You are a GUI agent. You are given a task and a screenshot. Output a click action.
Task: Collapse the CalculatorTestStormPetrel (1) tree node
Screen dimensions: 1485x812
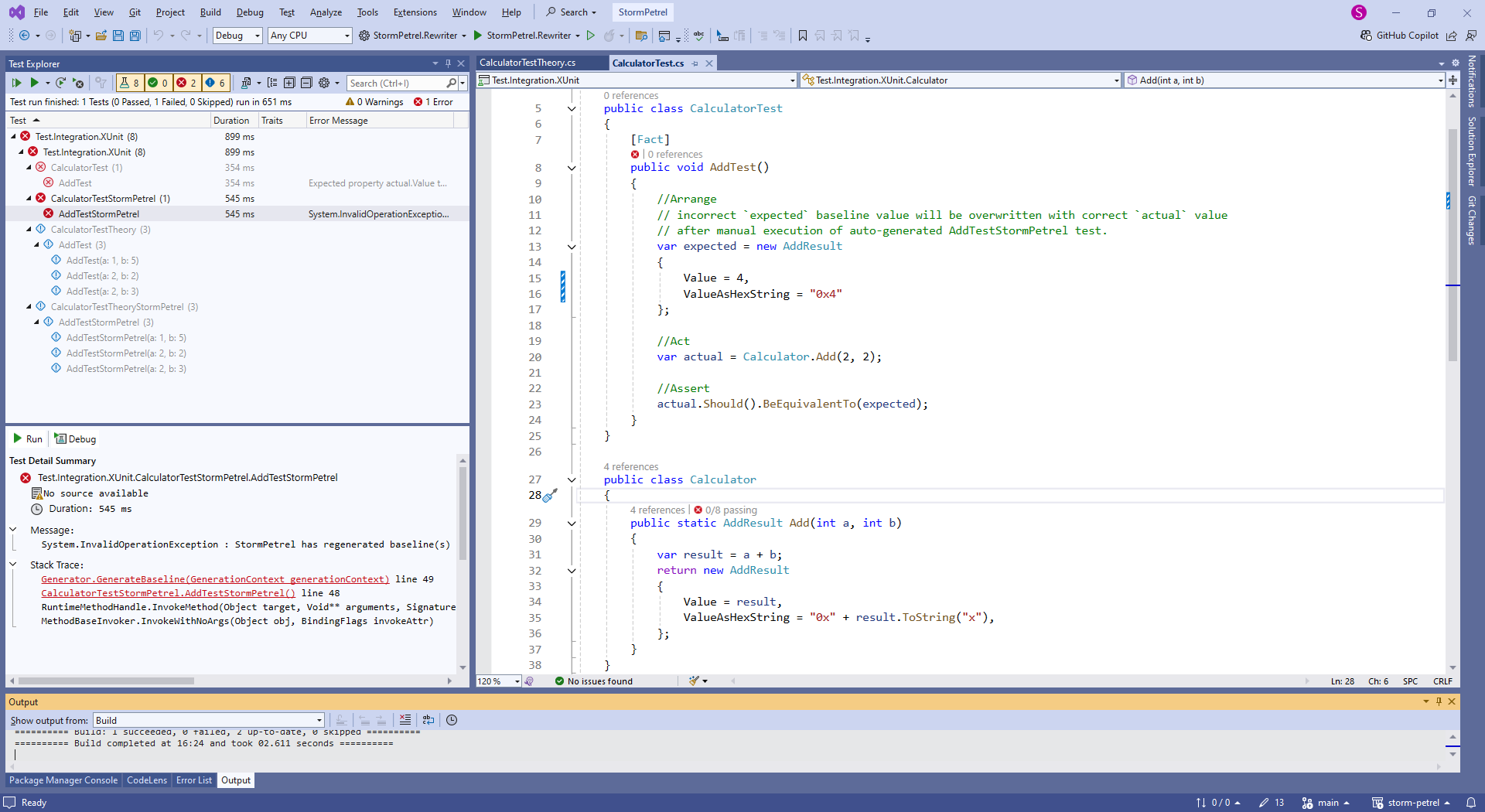(29, 199)
